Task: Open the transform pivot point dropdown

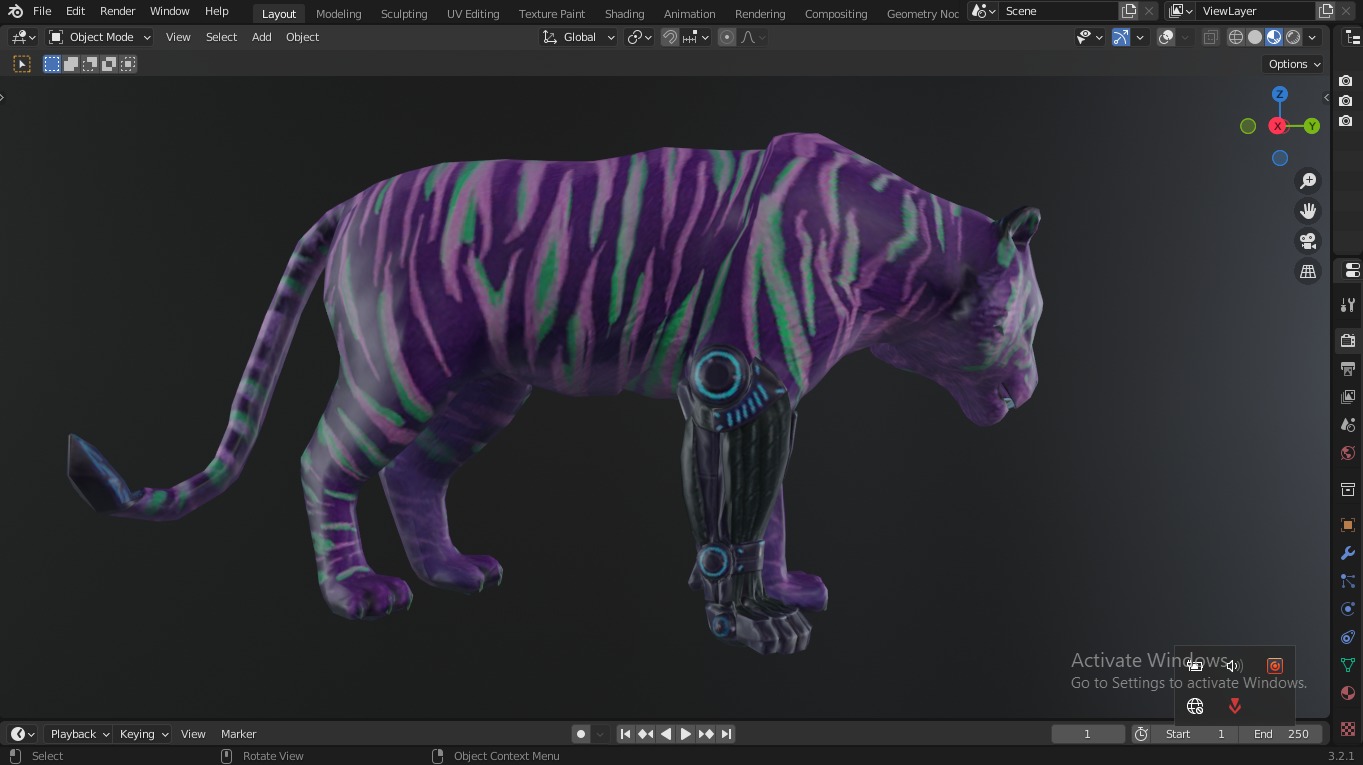Action: coord(639,37)
